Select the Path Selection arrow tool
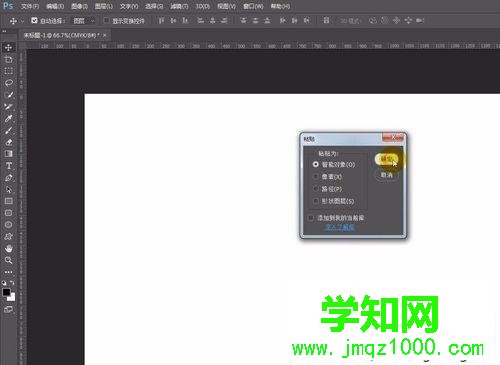500x365 pixels. coord(8,189)
